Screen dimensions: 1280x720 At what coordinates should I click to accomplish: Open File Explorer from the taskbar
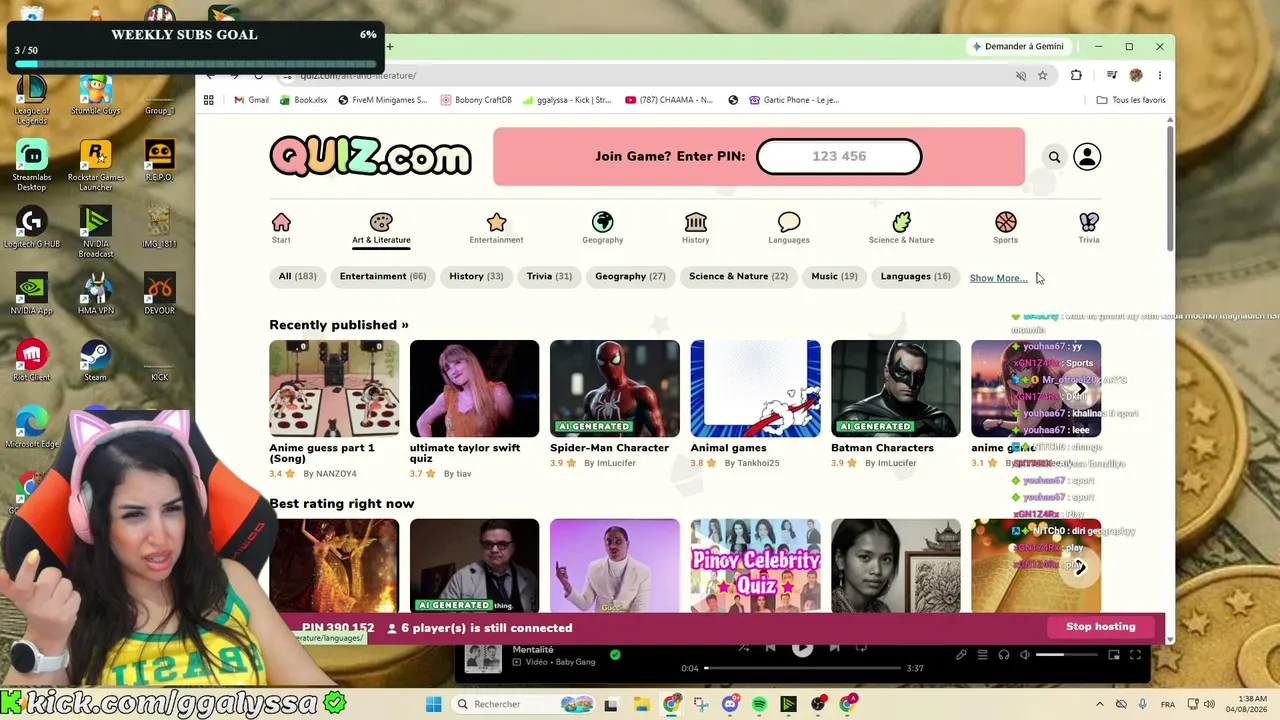click(x=642, y=704)
